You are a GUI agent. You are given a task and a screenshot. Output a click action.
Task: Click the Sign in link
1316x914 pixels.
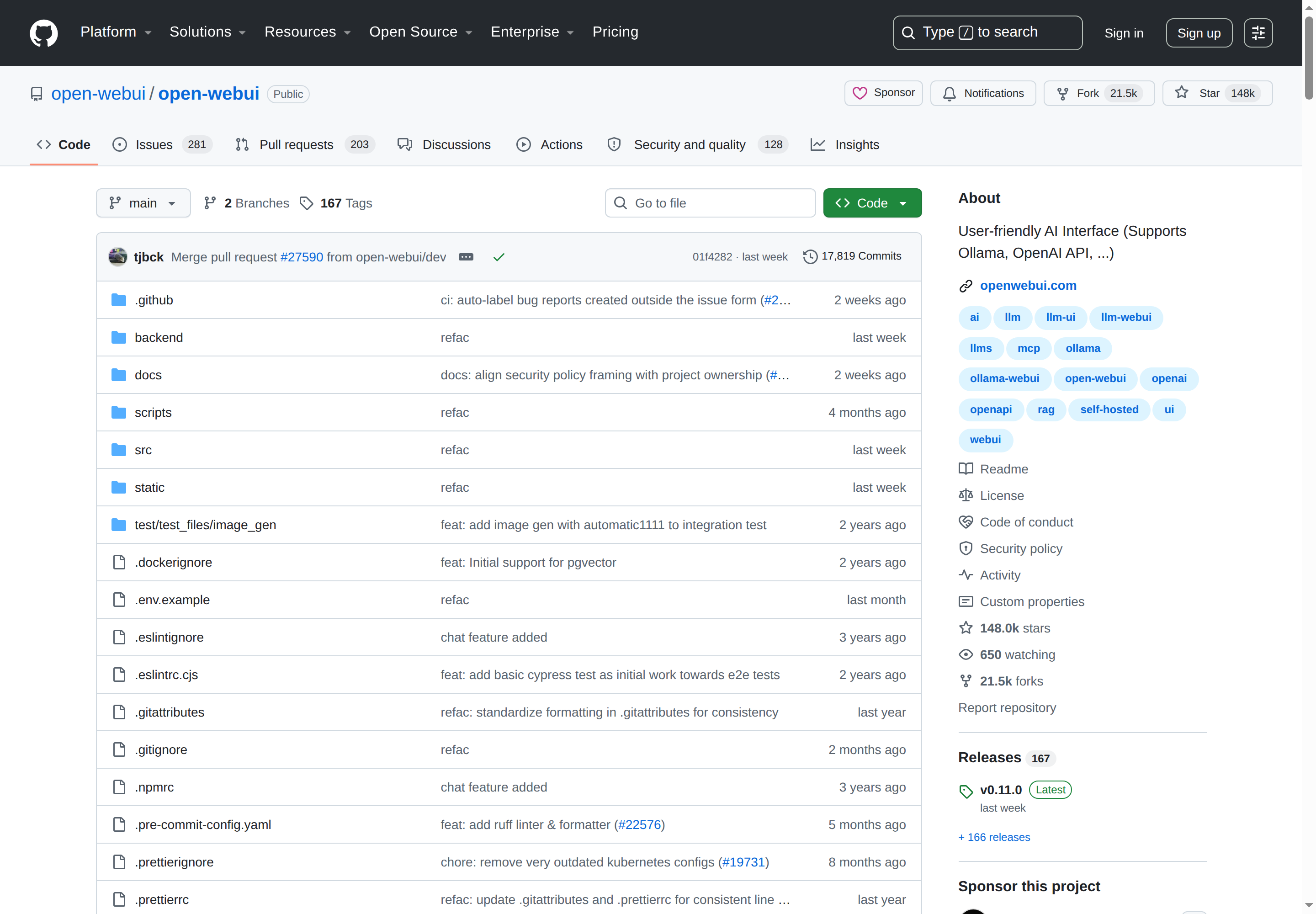[x=1124, y=33]
